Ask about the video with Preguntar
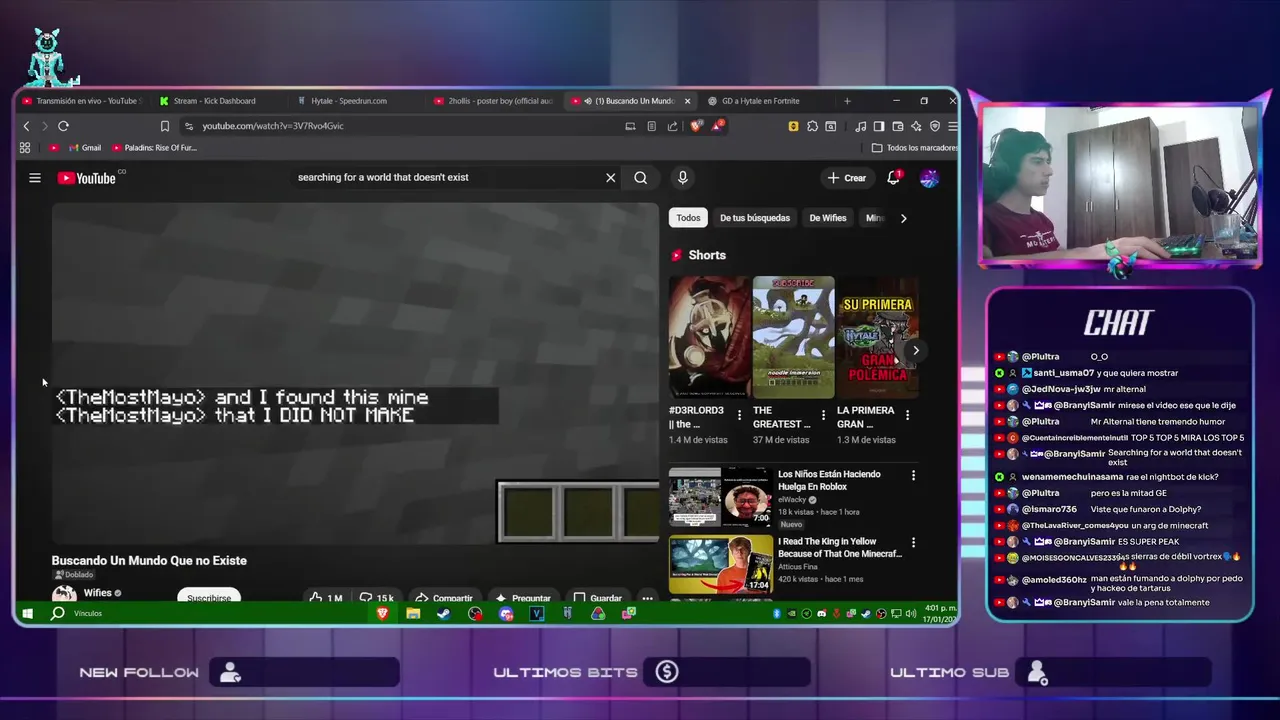The width and height of the screenshot is (1280, 720). [523, 597]
